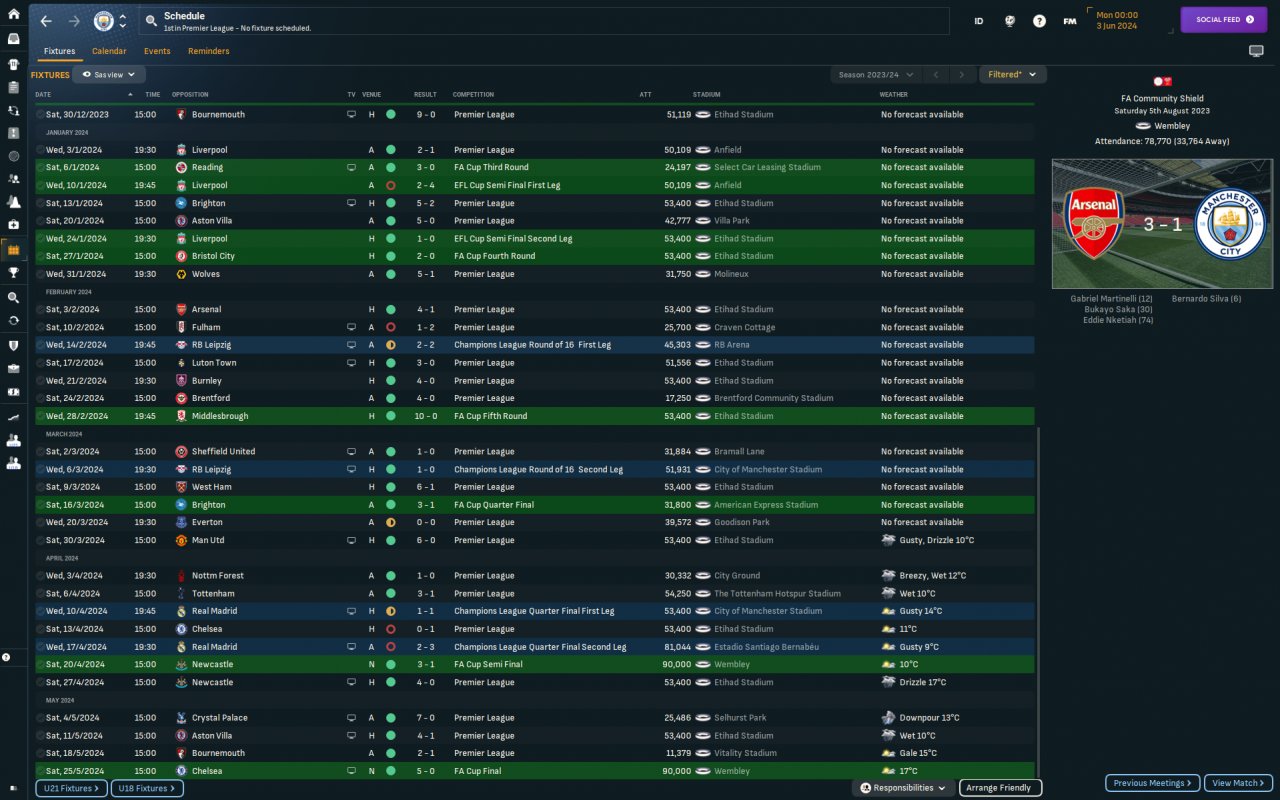Click the Arrange Friendly button

coord(1000,788)
